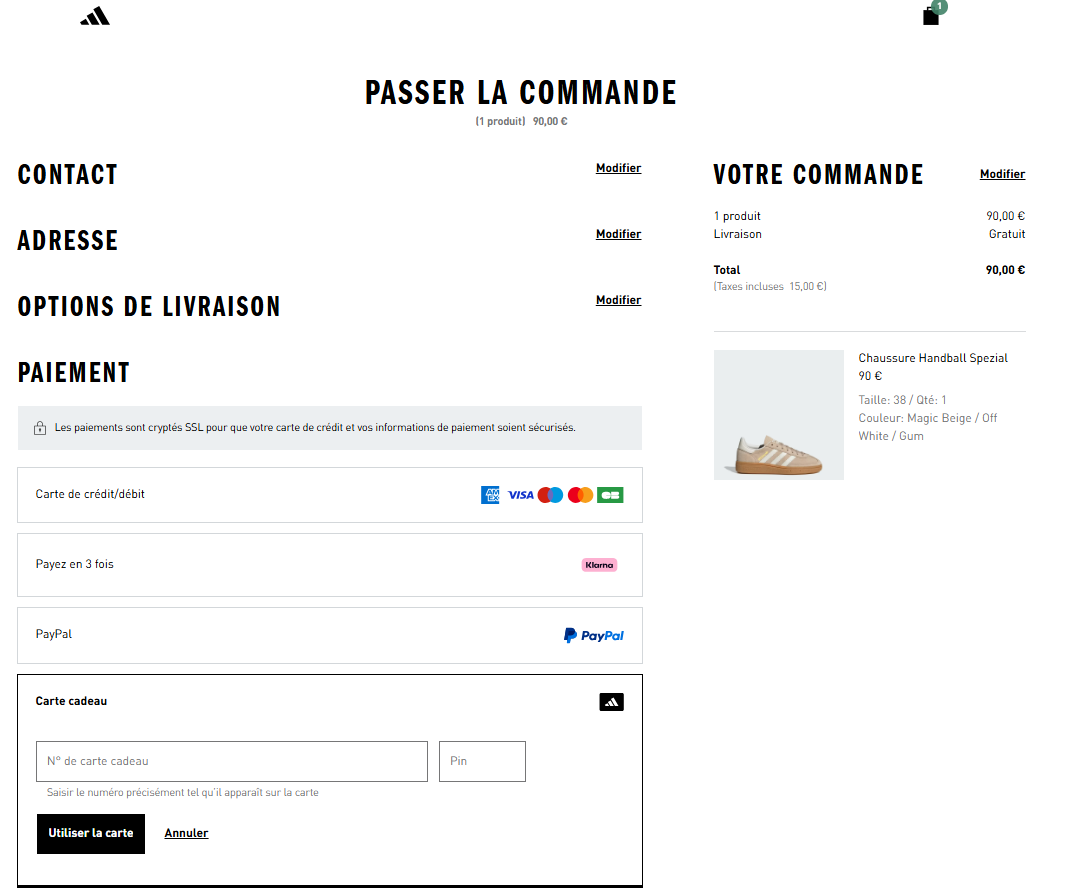This screenshot has width=1068, height=895.
Task: Click Modifier for Options de livraison
Action: [618, 300]
